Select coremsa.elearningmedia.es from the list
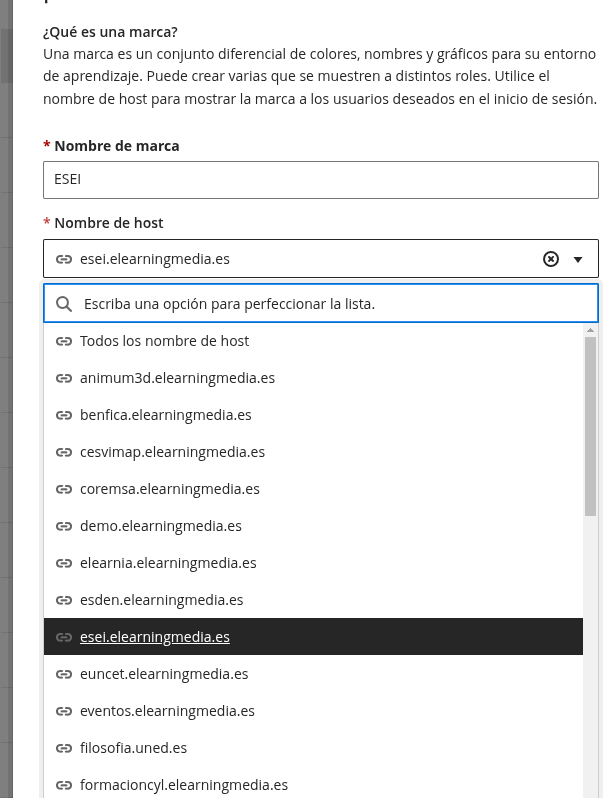Image resolution: width=607 pixels, height=798 pixels. (313, 489)
